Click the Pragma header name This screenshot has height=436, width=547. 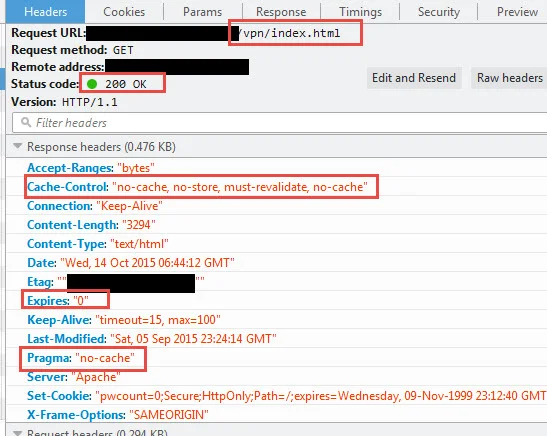49,358
